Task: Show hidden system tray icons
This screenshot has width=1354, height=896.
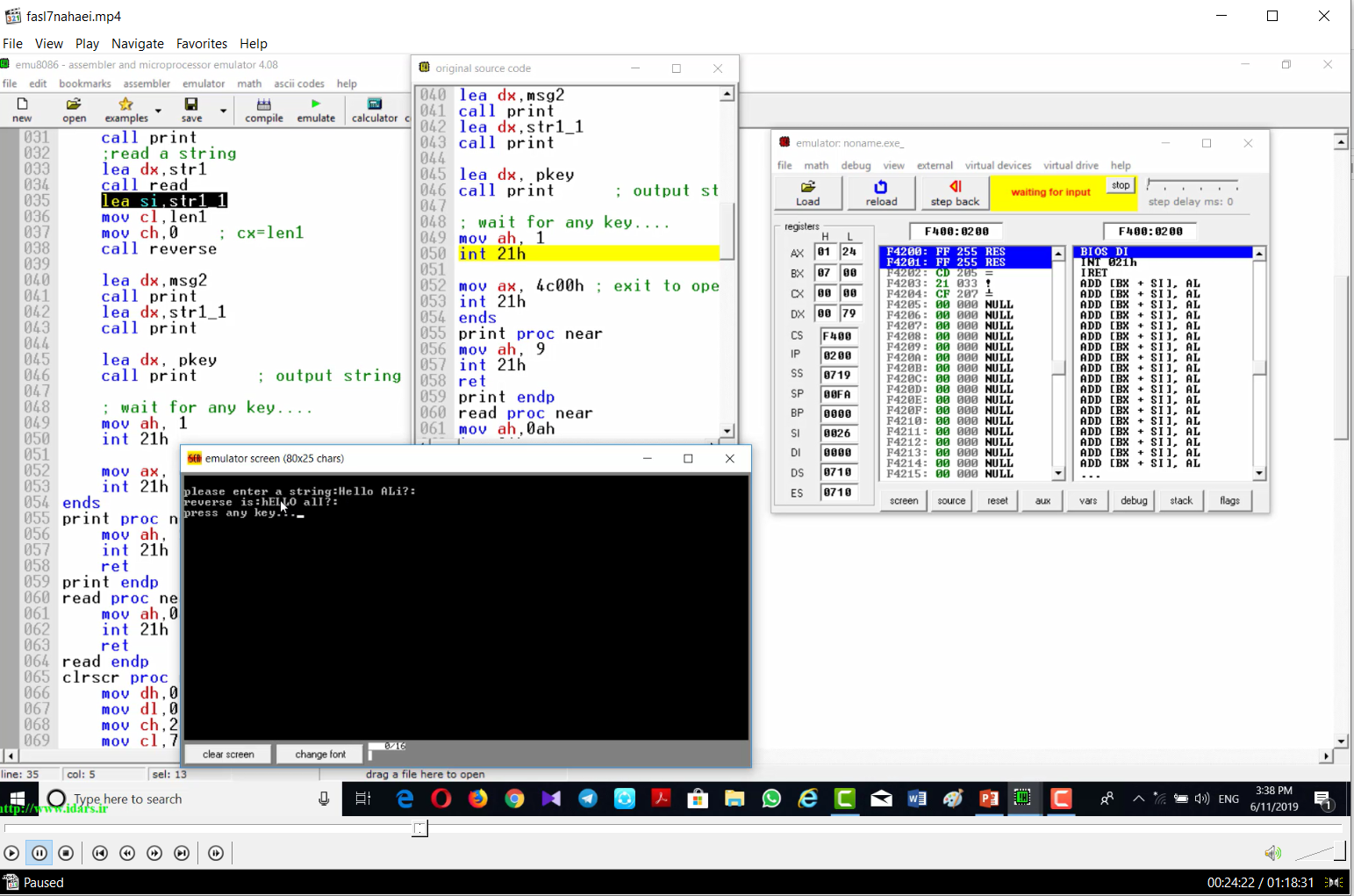Action: [1138, 799]
